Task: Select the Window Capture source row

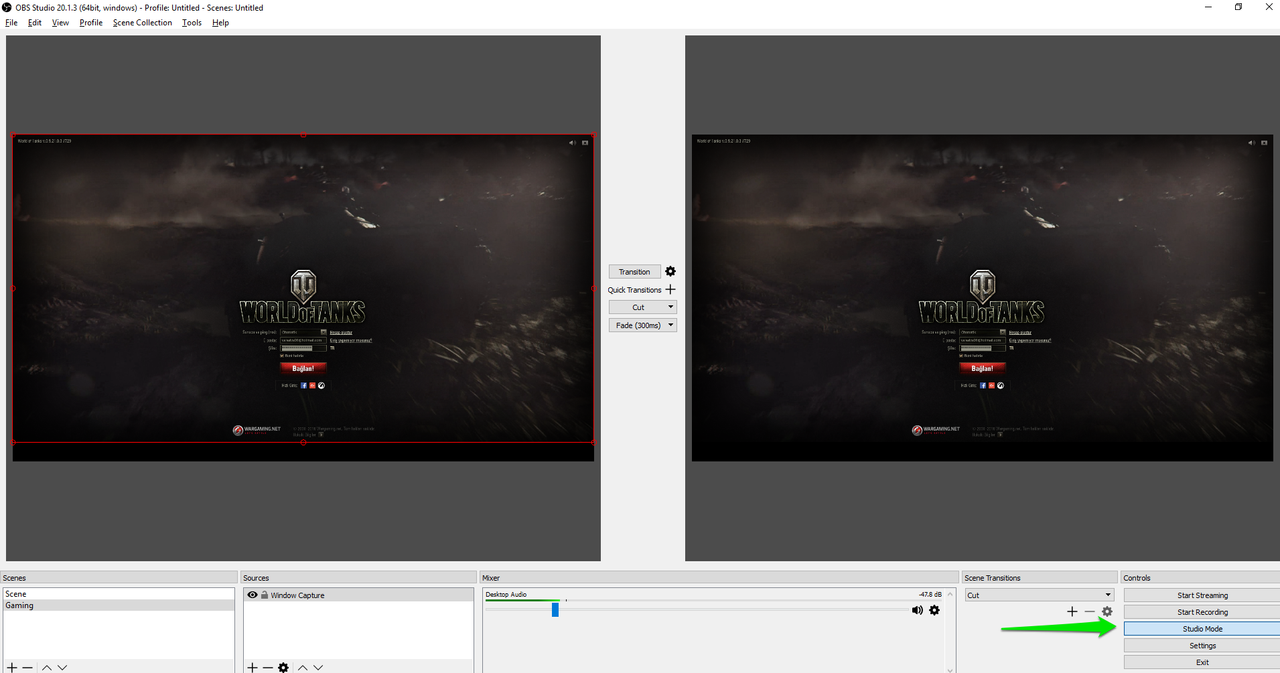Action: [x=359, y=595]
